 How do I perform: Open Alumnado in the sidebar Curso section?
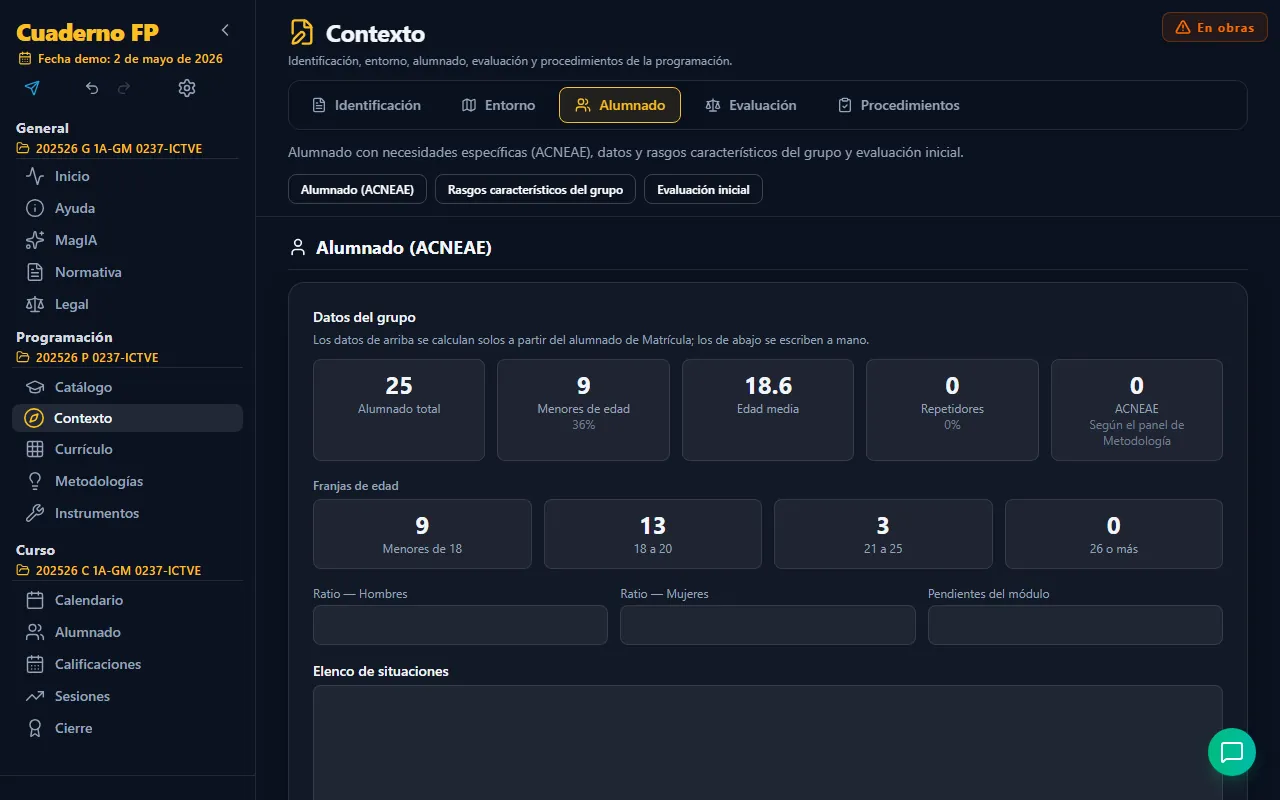tap(127, 632)
